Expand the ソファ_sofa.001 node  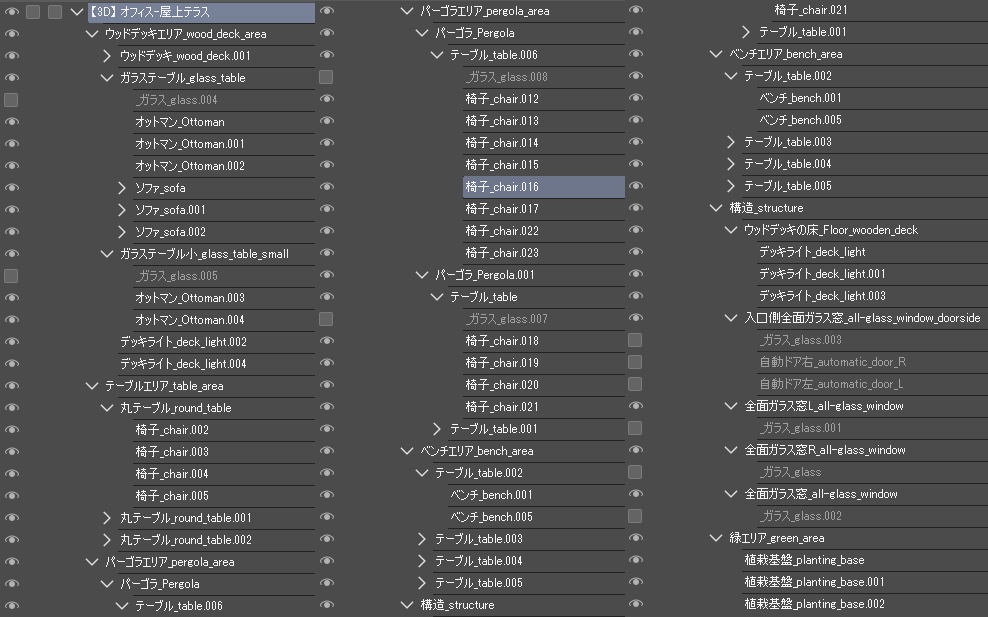[122, 210]
